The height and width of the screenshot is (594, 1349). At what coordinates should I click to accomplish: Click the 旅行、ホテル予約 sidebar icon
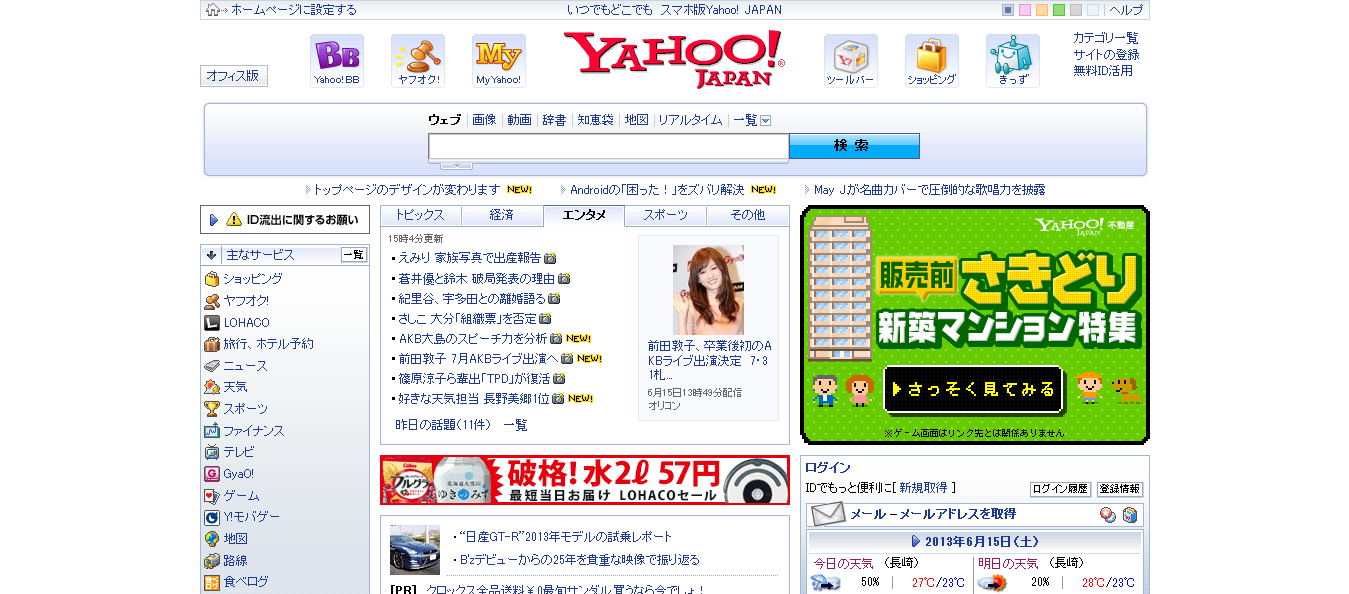212,344
